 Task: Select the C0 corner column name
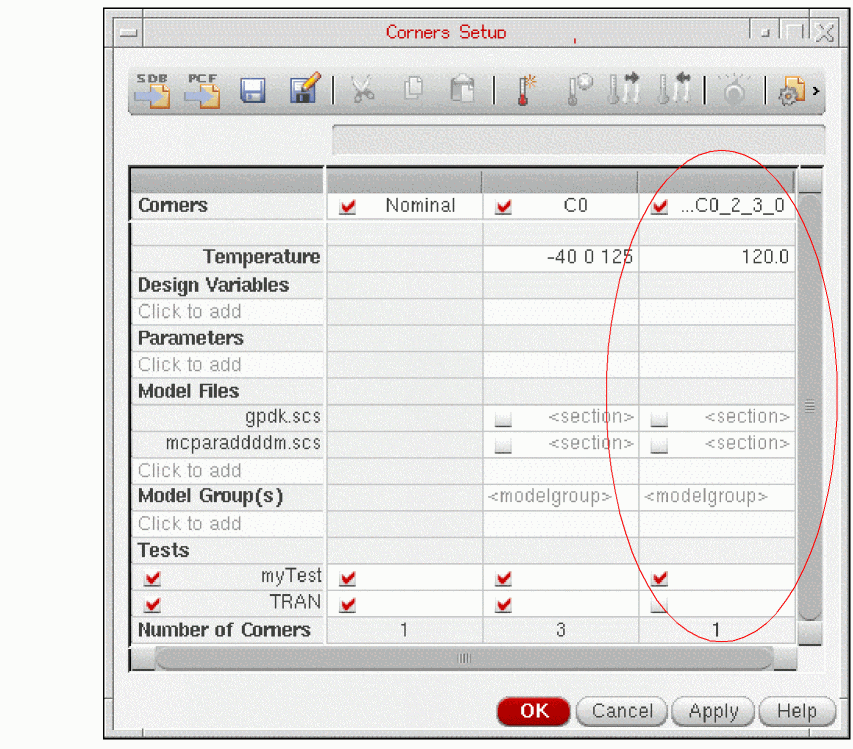pos(576,206)
